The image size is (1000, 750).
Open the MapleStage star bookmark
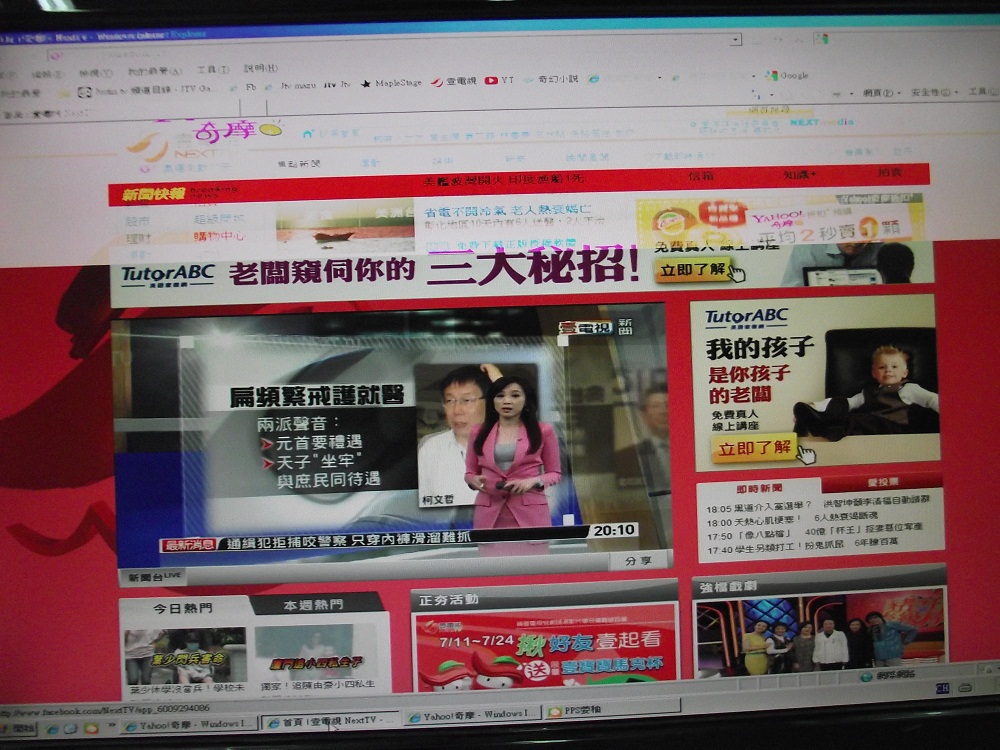391,83
